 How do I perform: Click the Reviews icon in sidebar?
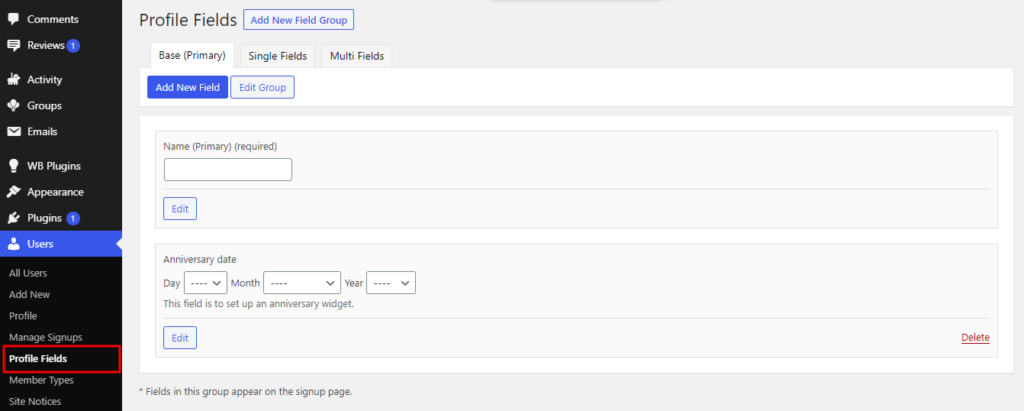[x=13, y=46]
